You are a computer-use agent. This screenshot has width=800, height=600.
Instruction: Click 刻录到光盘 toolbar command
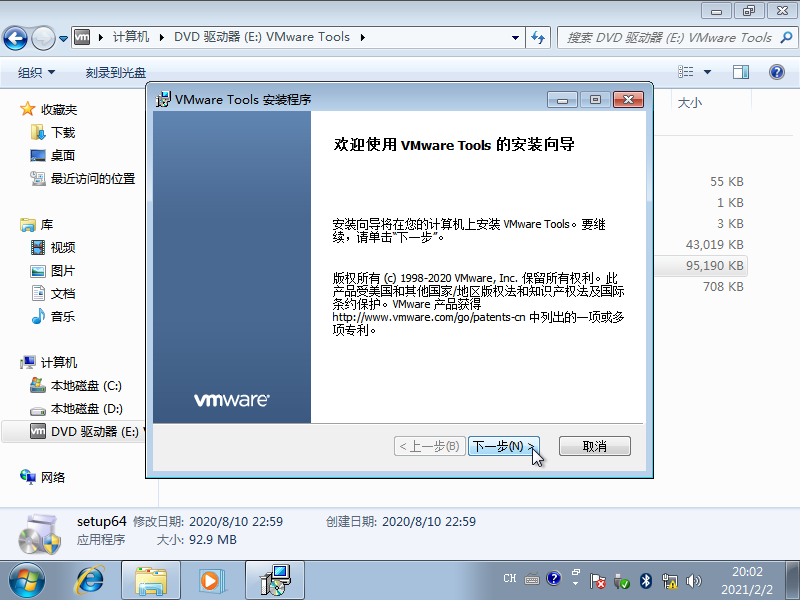pyautogui.click(x=115, y=72)
